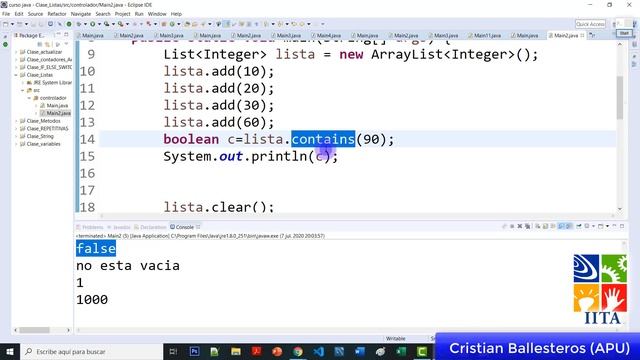Click the Search flashlight toolbar icon
Screen dimensions: 640x360
point(203,24)
